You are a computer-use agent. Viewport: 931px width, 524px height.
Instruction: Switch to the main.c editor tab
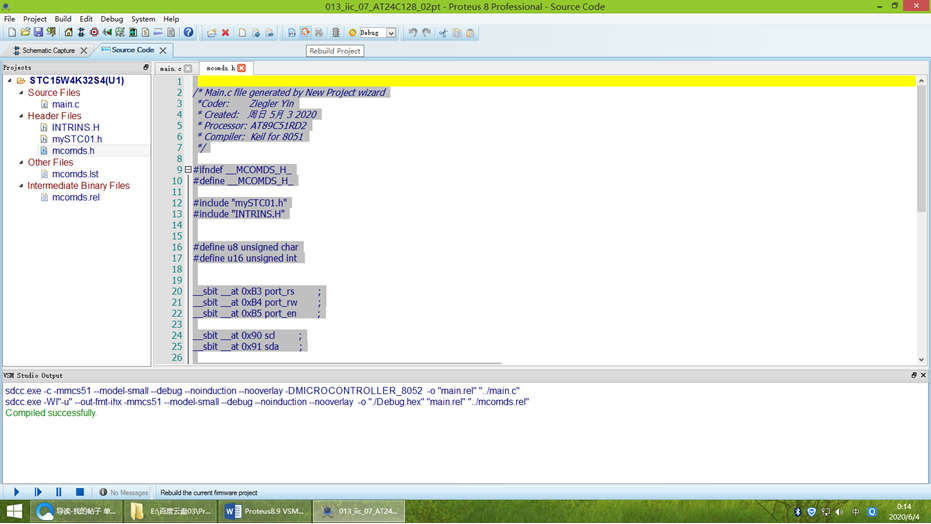point(170,69)
